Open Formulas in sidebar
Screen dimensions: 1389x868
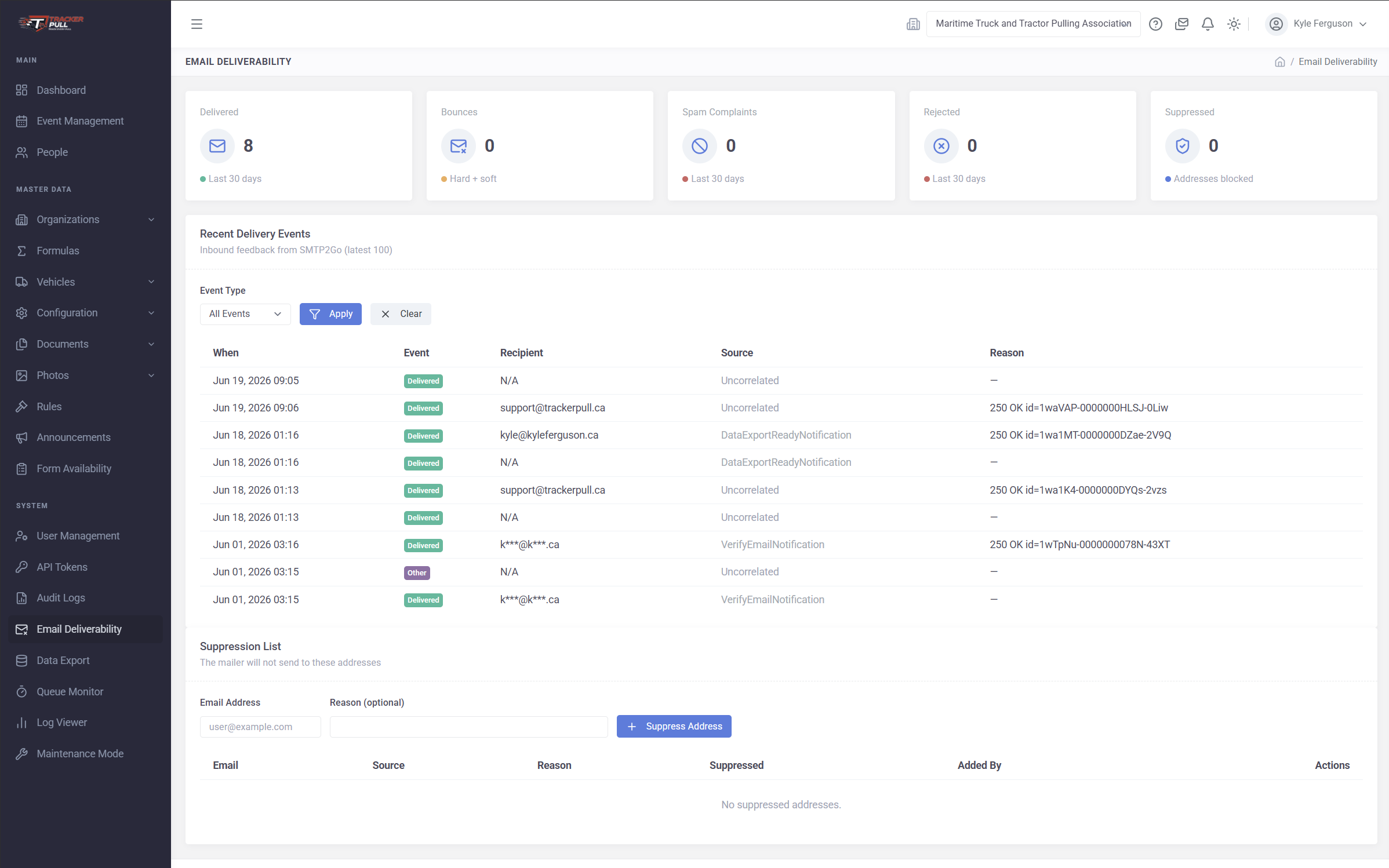click(85, 251)
